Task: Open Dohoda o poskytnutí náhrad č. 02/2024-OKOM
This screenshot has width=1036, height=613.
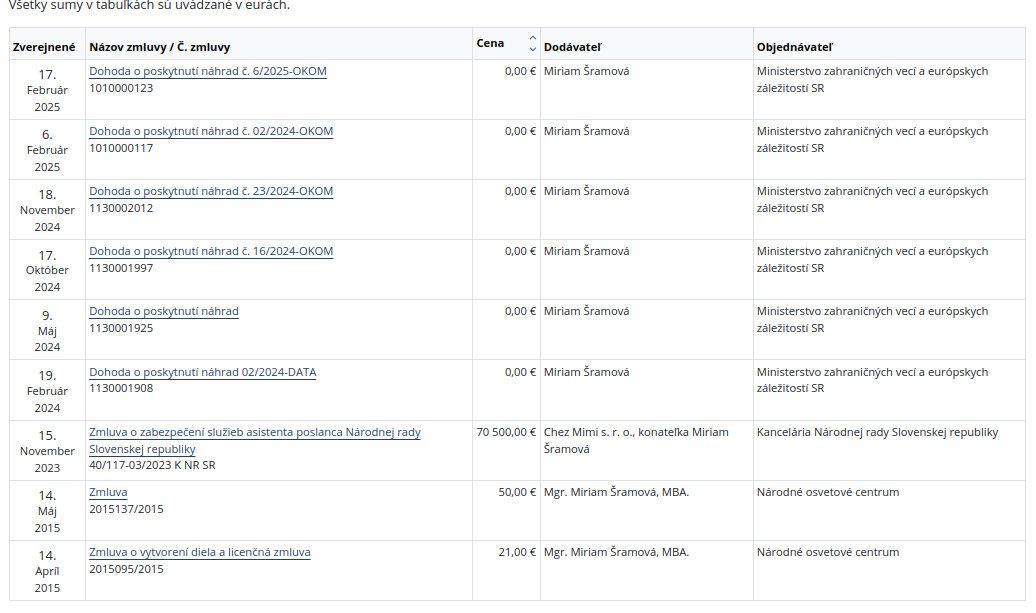Action: point(210,131)
